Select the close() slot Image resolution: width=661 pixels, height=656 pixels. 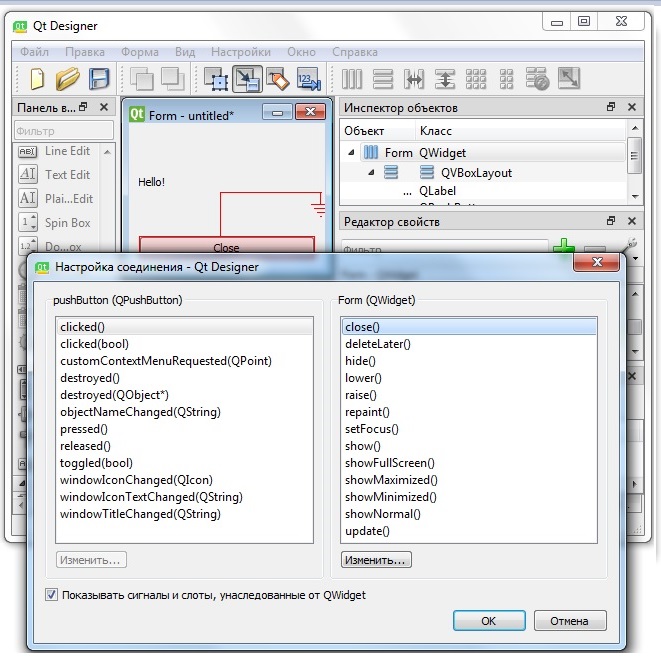[469, 327]
